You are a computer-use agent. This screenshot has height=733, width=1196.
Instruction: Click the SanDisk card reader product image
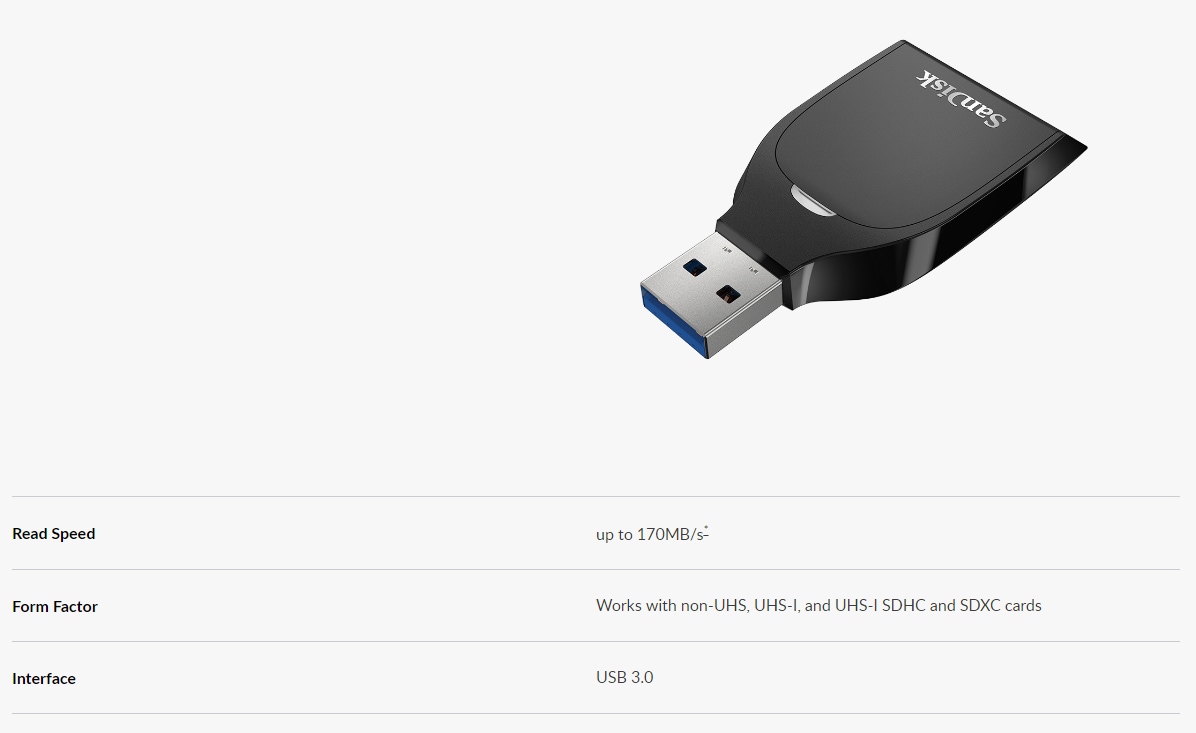tap(863, 200)
